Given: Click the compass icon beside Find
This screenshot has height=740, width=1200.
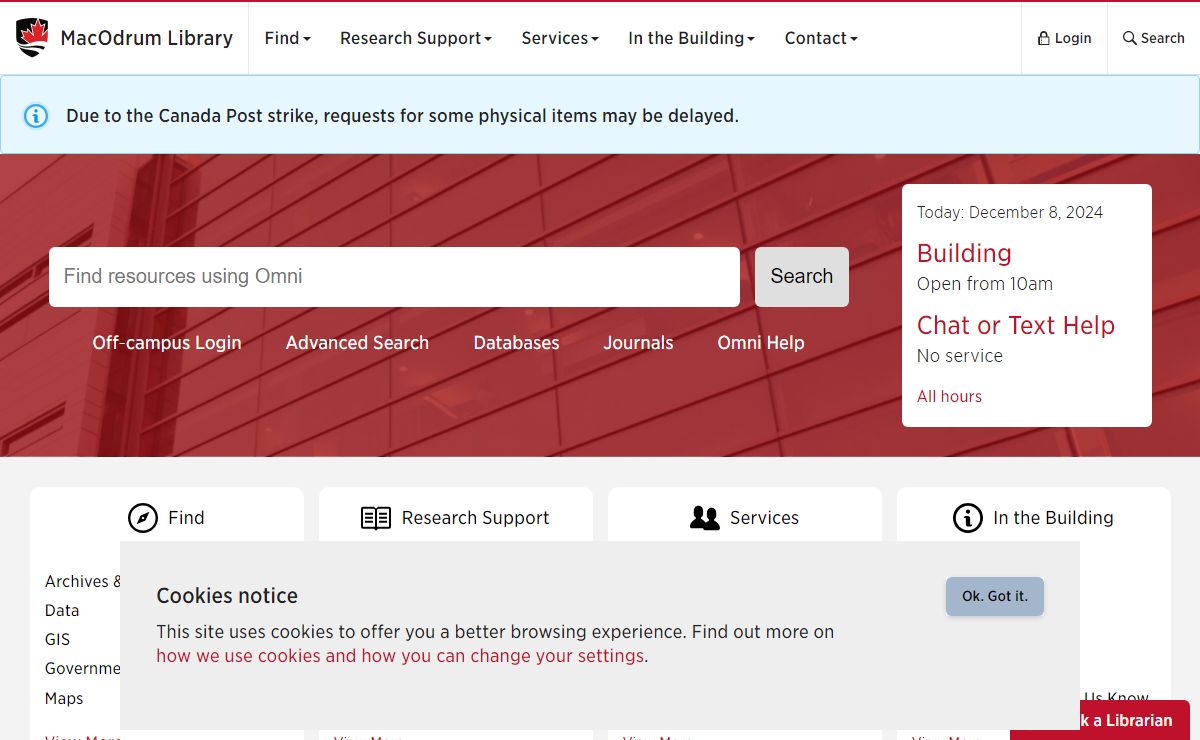Looking at the screenshot, I should (143, 518).
